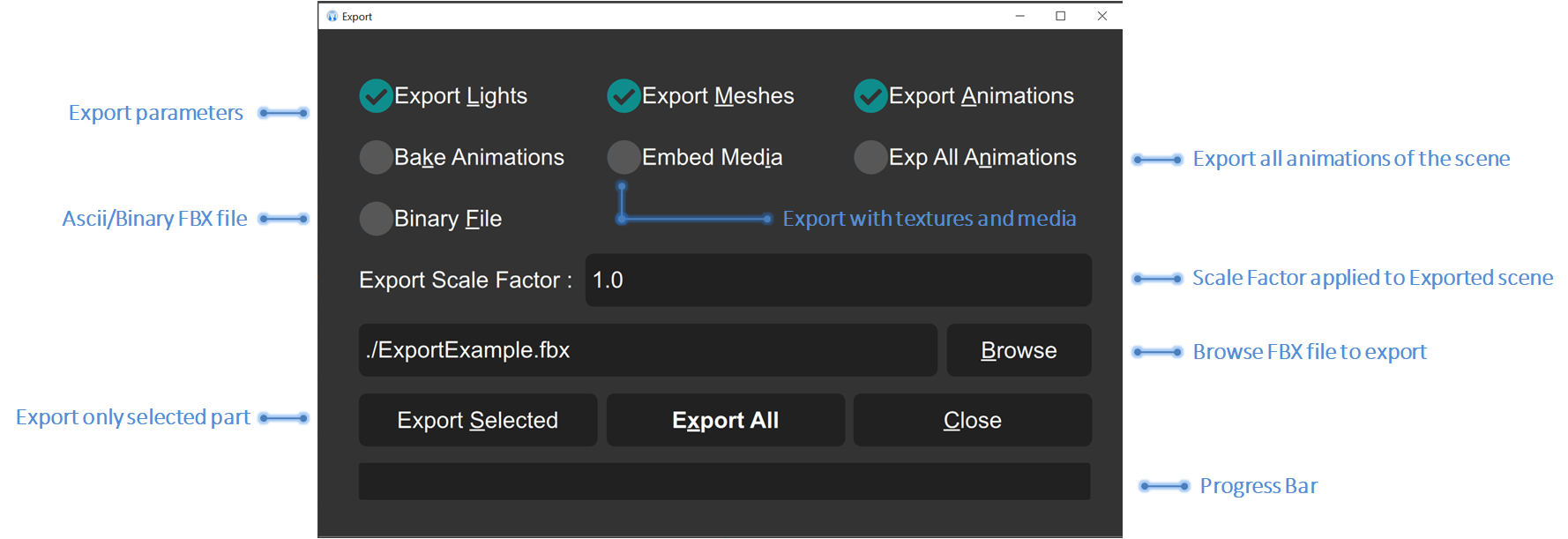This screenshot has width=1568, height=539.
Task: Close the Export window with X
Action: pos(1102,16)
